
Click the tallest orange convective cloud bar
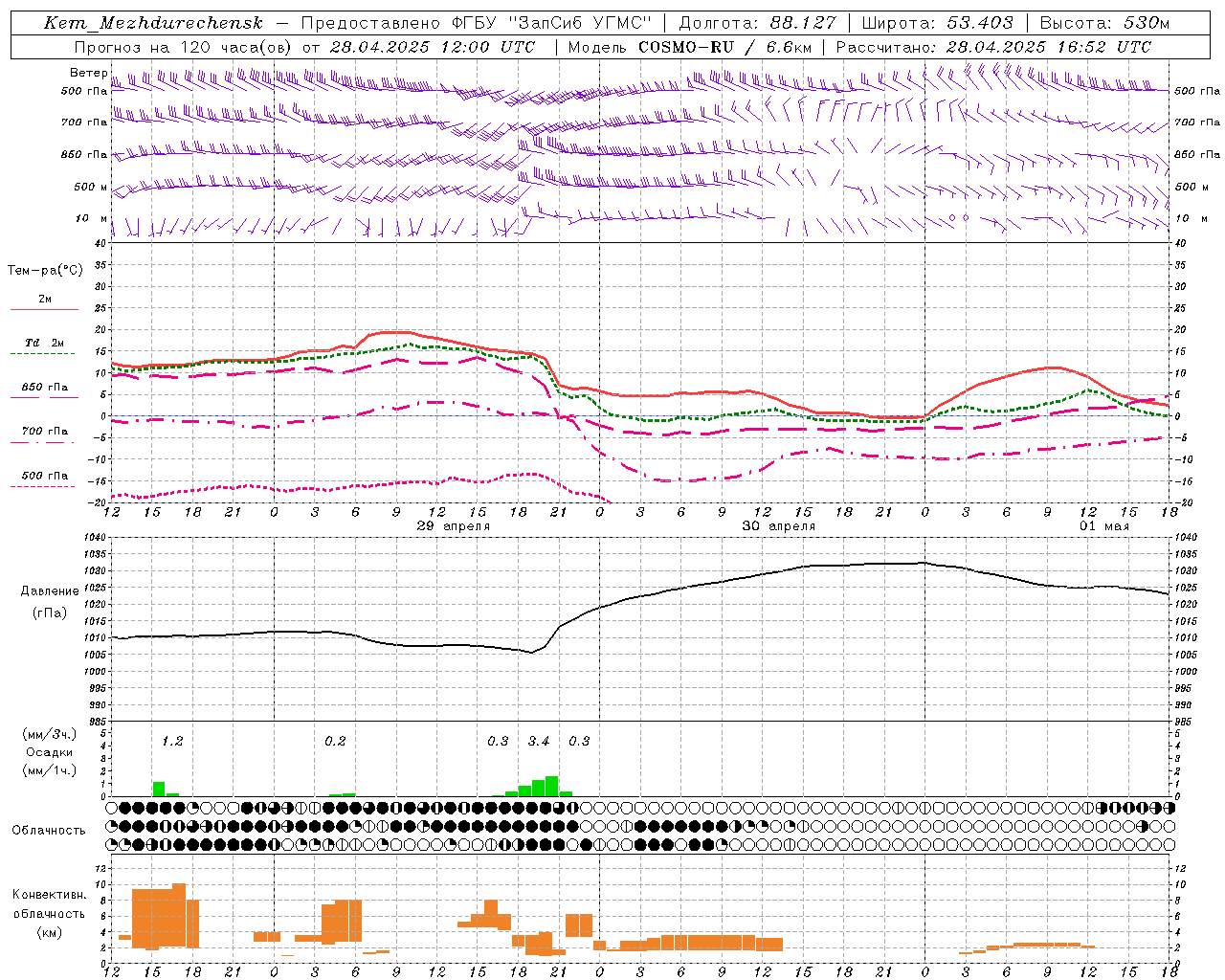click(x=179, y=915)
